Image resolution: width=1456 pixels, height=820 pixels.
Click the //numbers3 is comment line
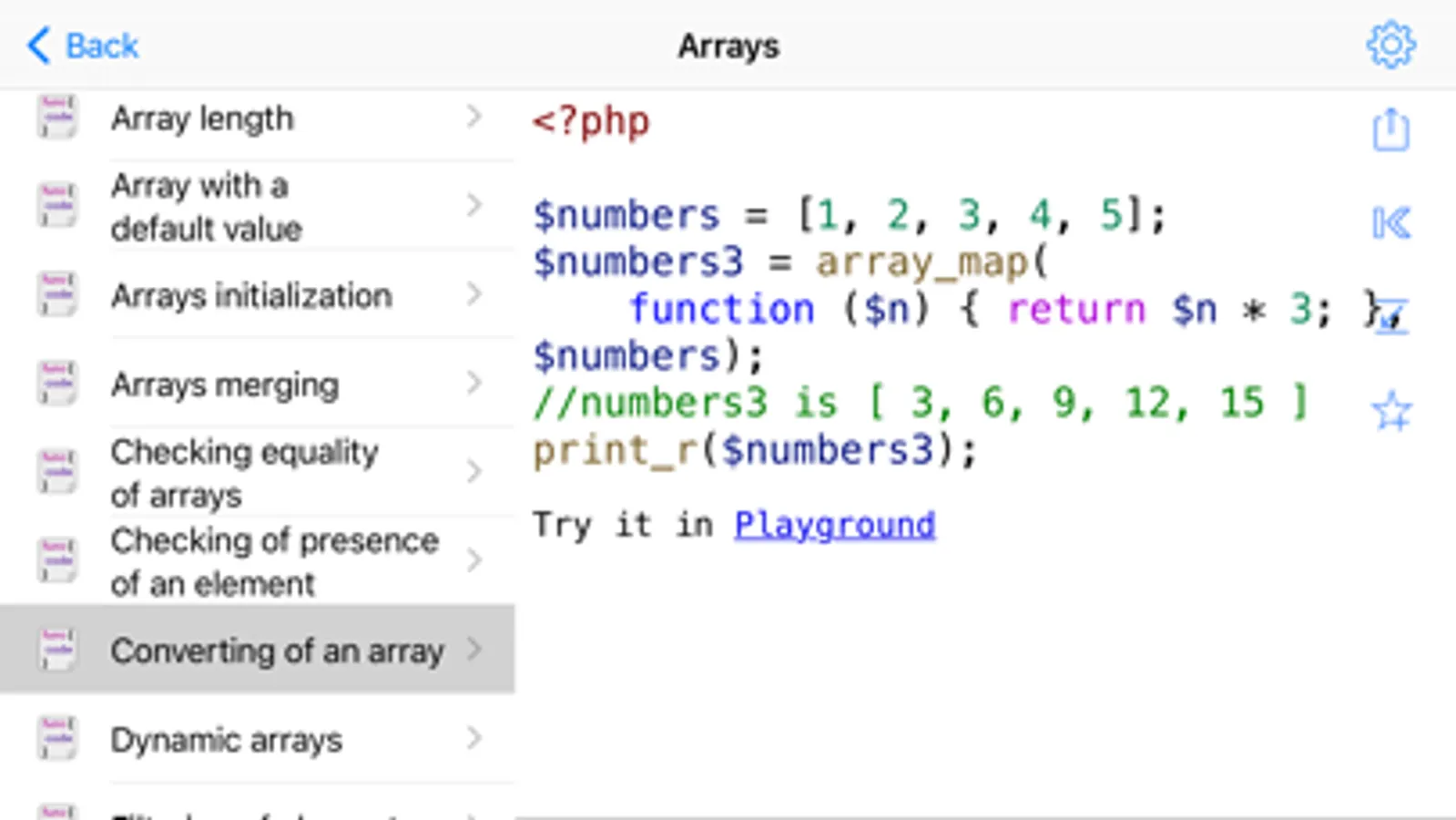point(921,403)
